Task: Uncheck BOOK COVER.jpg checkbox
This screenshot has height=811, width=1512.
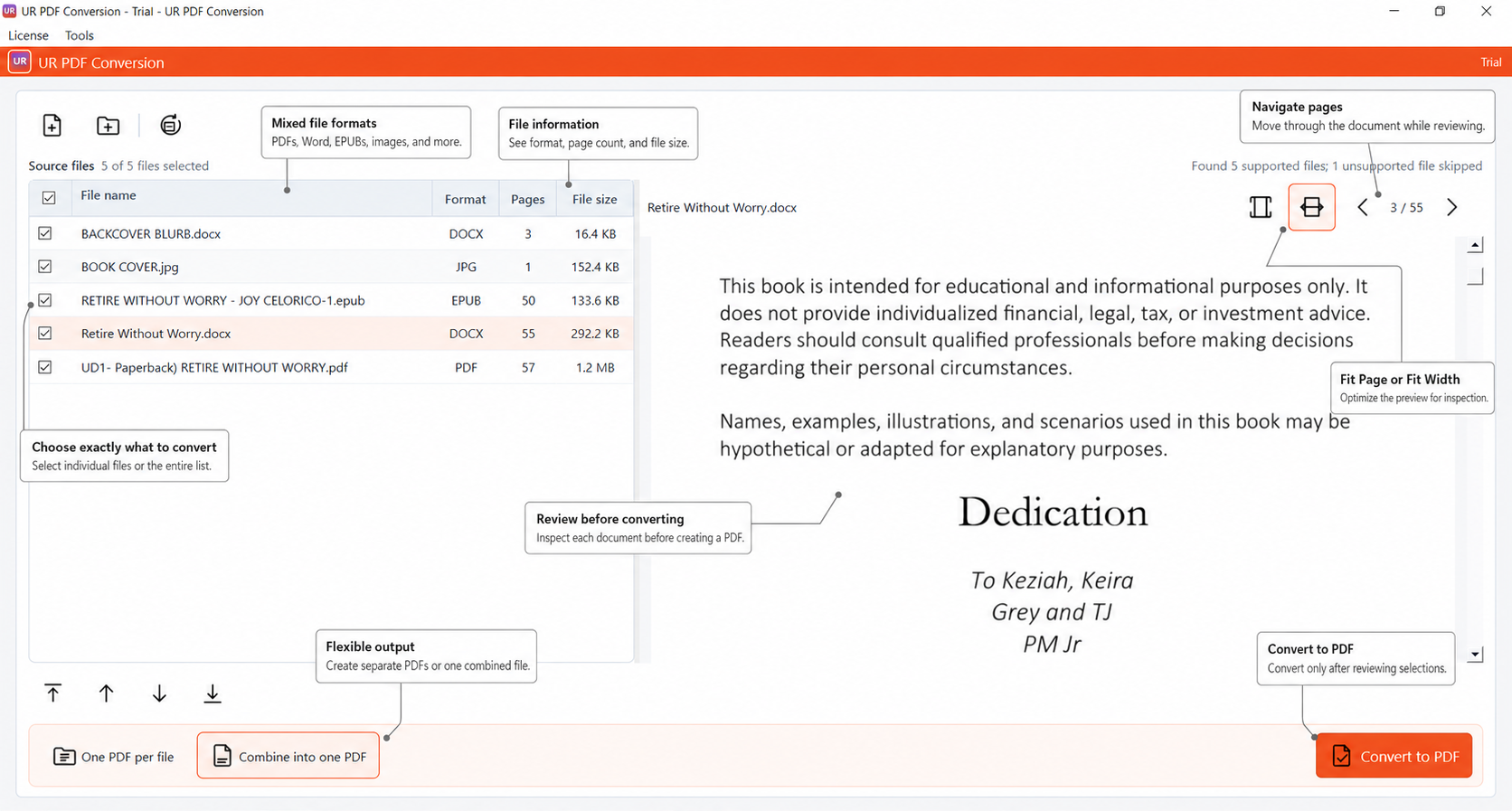Action: [45, 267]
